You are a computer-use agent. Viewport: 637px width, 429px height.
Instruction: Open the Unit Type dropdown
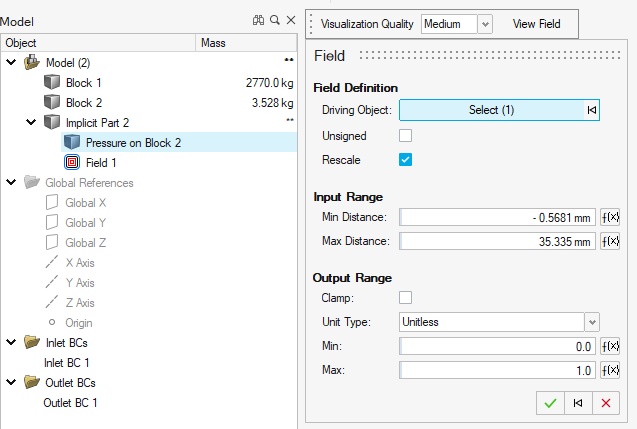click(592, 322)
